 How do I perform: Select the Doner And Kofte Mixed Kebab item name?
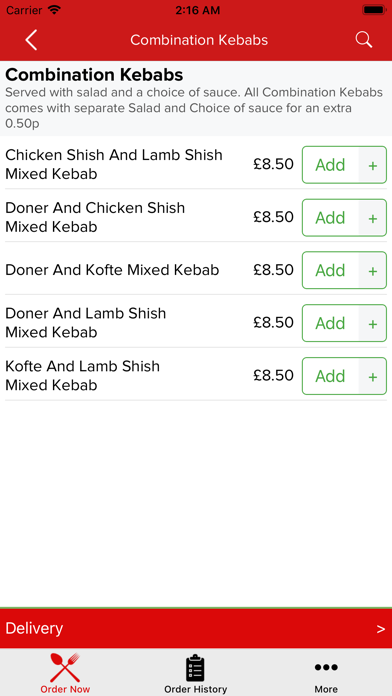tap(112, 270)
